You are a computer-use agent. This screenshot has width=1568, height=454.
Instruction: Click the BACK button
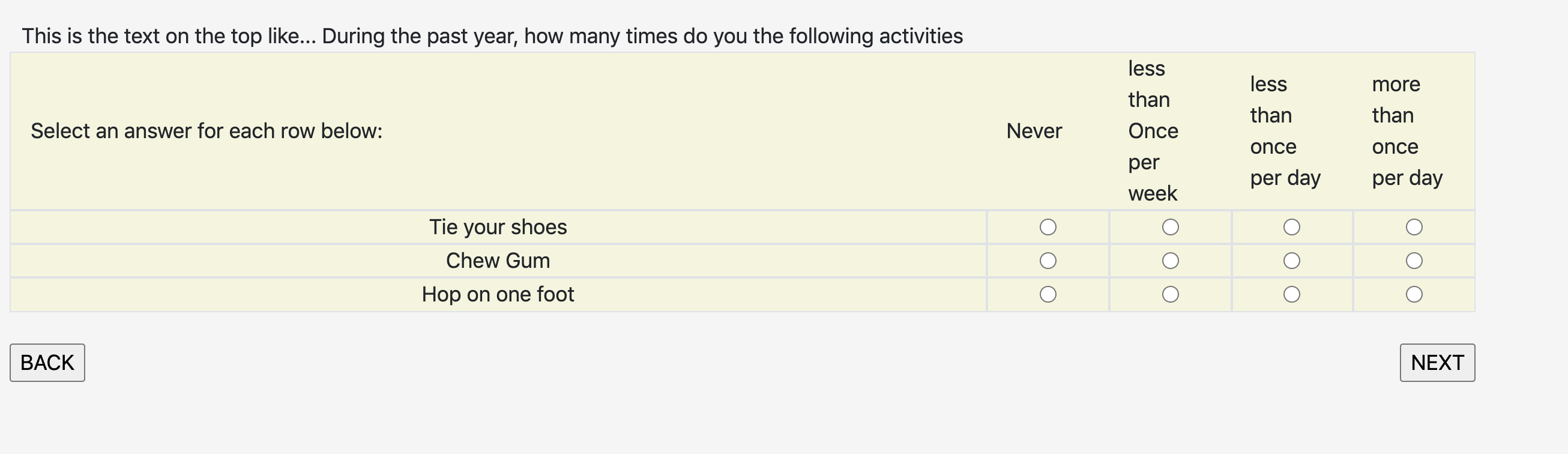click(47, 363)
